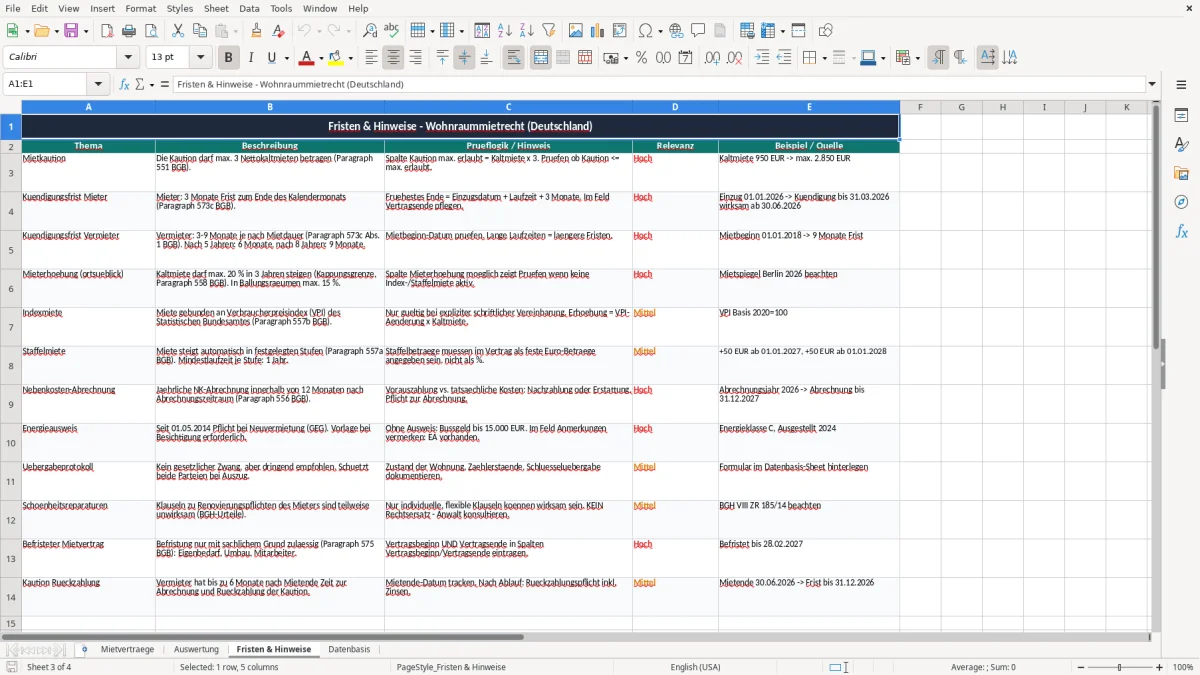The width and height of the screenshot is (1200, 675).
Task: Toggle merge and center cells
Action: click(540, 58)
